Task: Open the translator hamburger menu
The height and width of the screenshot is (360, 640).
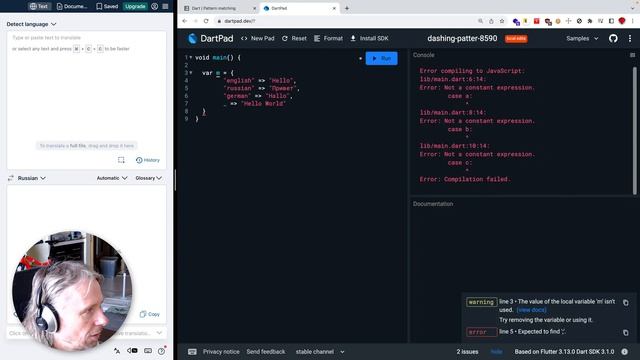Action: [165, 6]
